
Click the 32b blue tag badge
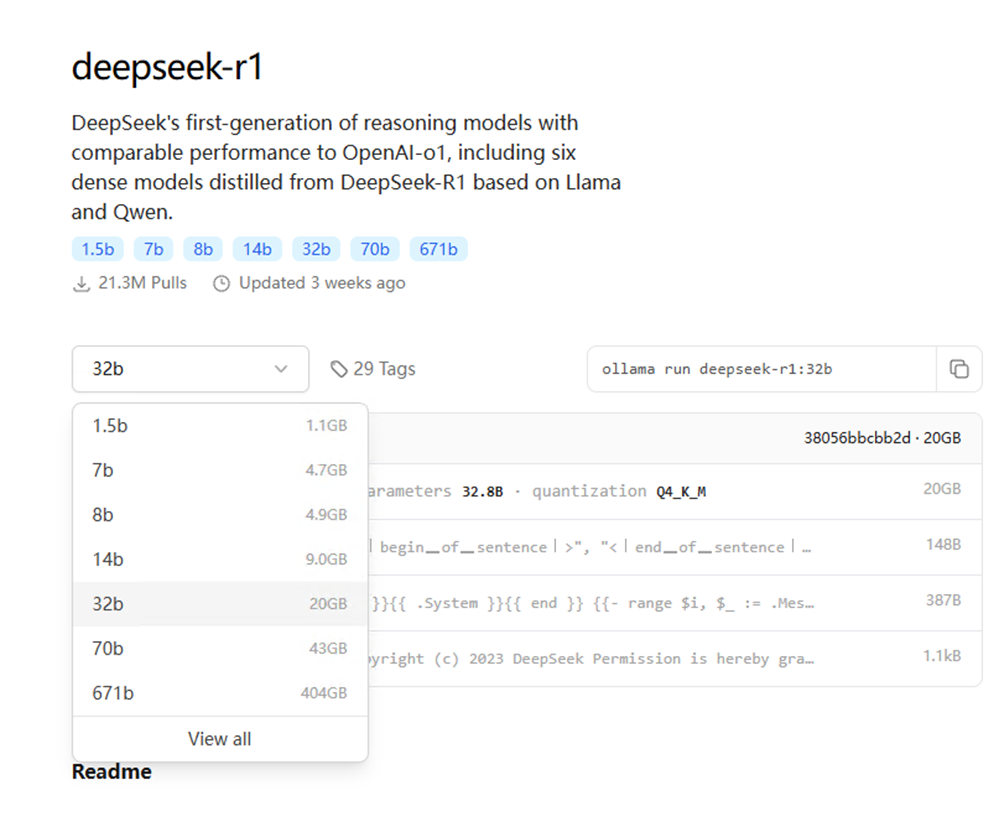click(316, 249)
